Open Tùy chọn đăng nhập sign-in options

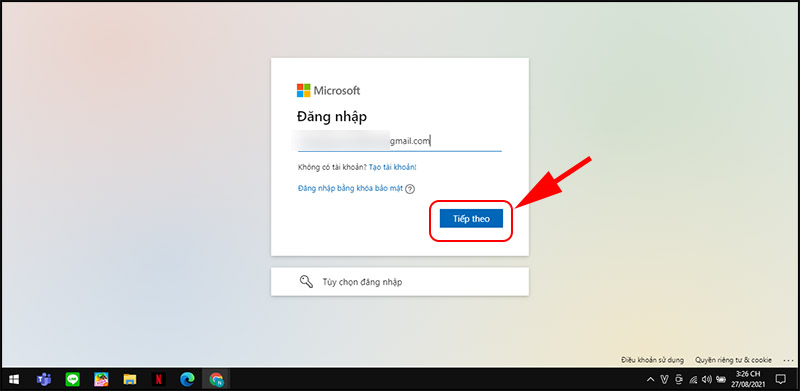399,282
